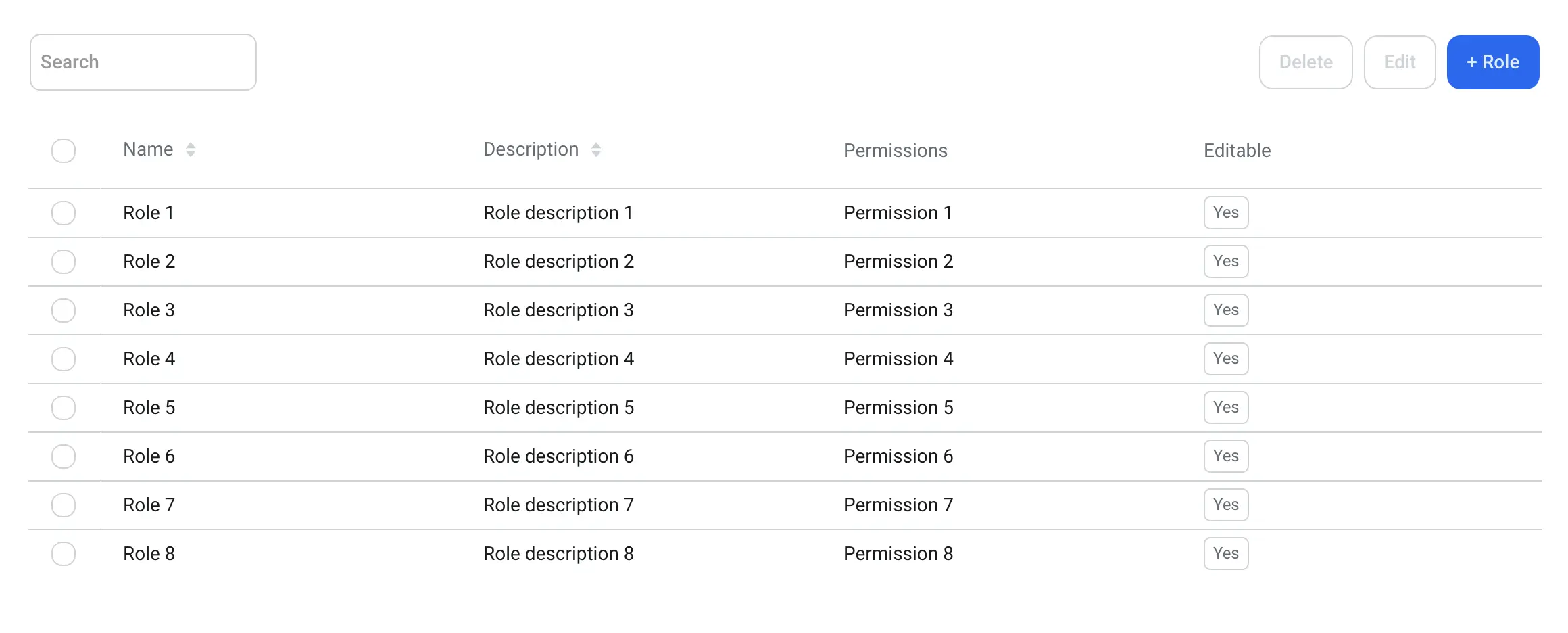Select the checkbox for Role 4
The height and width of the screenshot is (633, 1568).
pyautogui.click(x=63, y=359)
